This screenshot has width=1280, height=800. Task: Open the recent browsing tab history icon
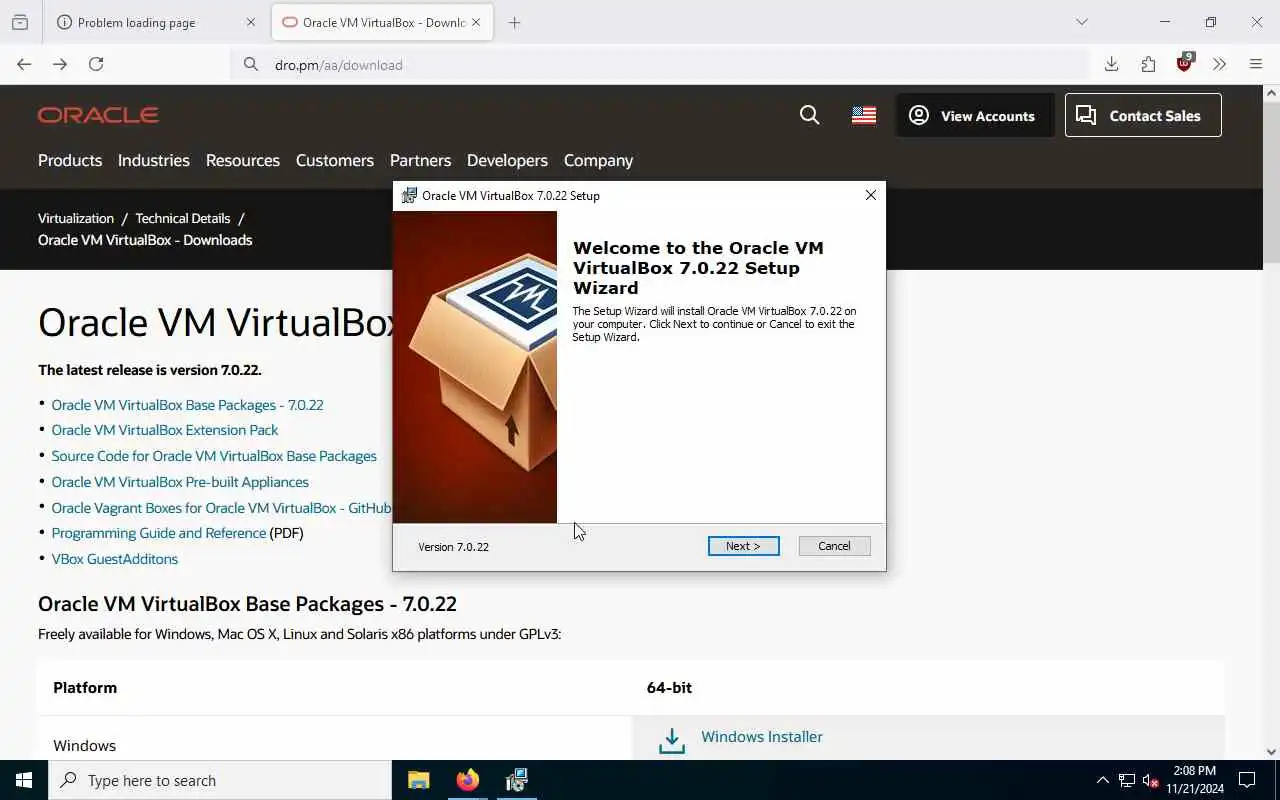[x=20, y=22]
